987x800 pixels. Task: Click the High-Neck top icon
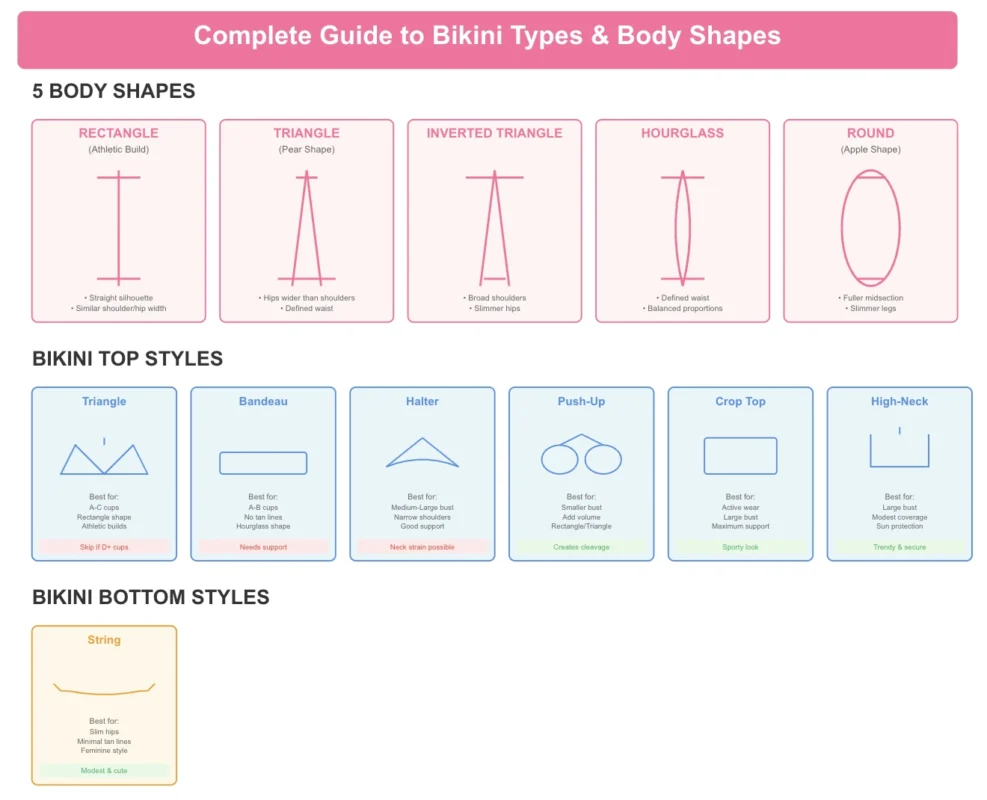coord(899,450)
